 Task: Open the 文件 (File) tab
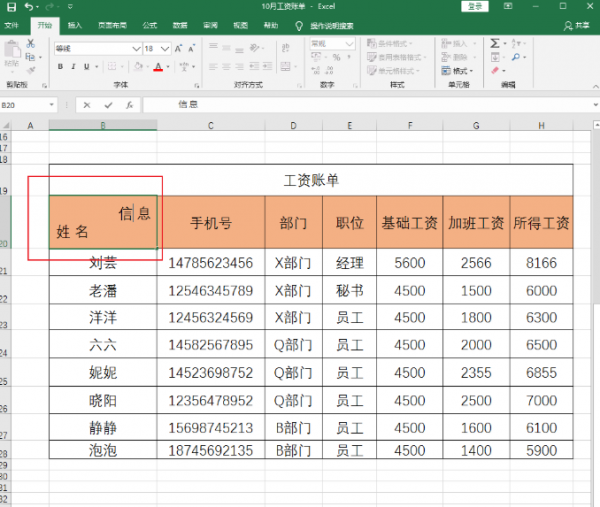(11, 26)
